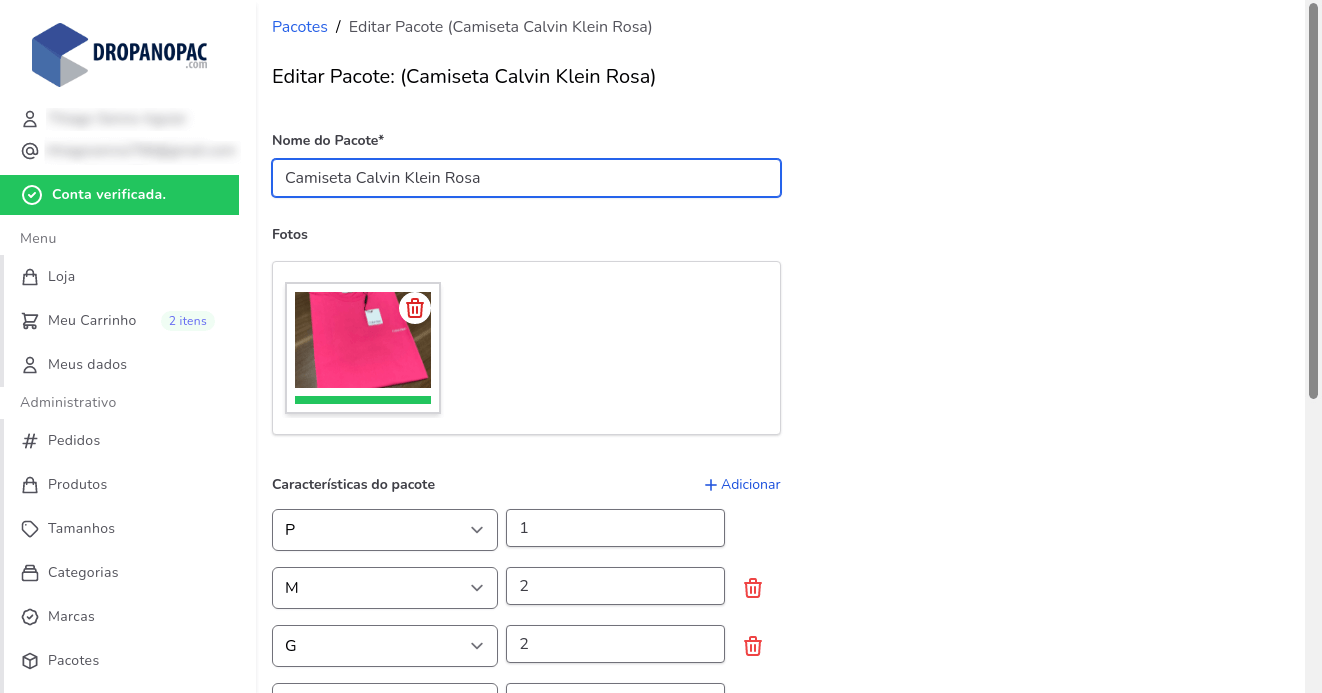Delete the pink shirt photo with trash icon
The image size is (1322, 693).
click(x=415, y=308)
